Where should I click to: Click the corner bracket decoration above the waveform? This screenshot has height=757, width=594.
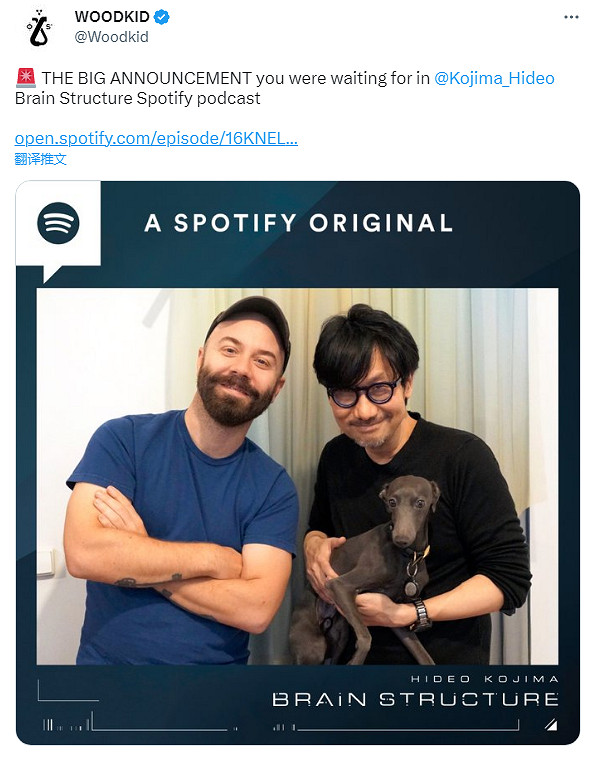(68, 690)
